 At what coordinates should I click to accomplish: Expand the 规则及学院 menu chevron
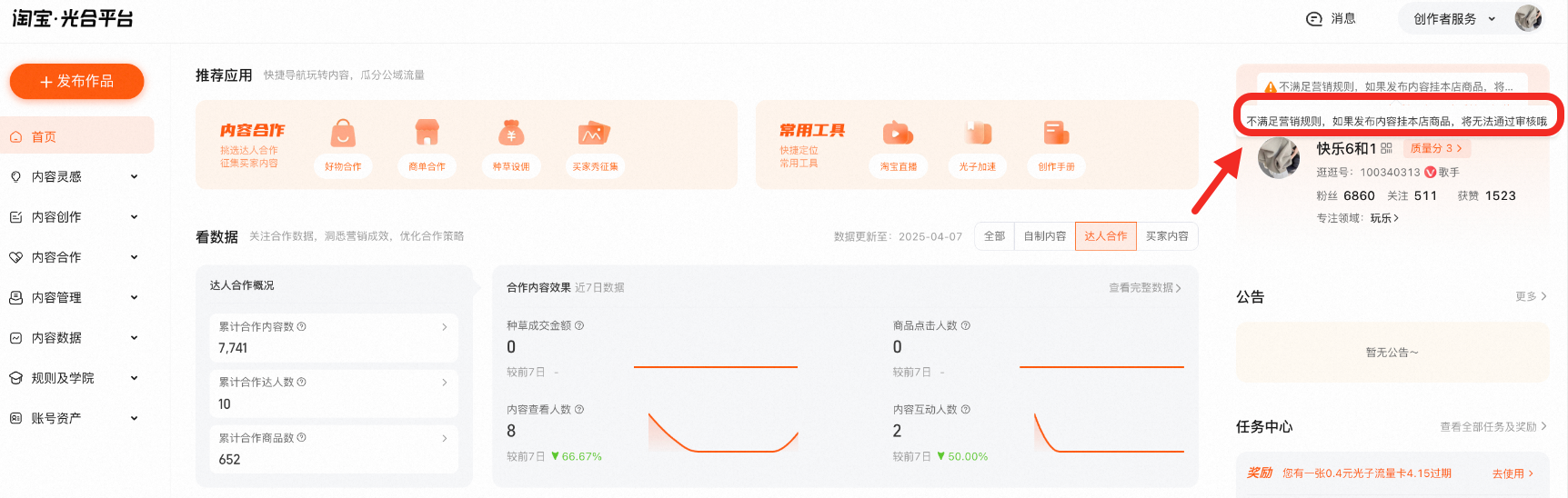pyautogui.click(x=134, y=378)
